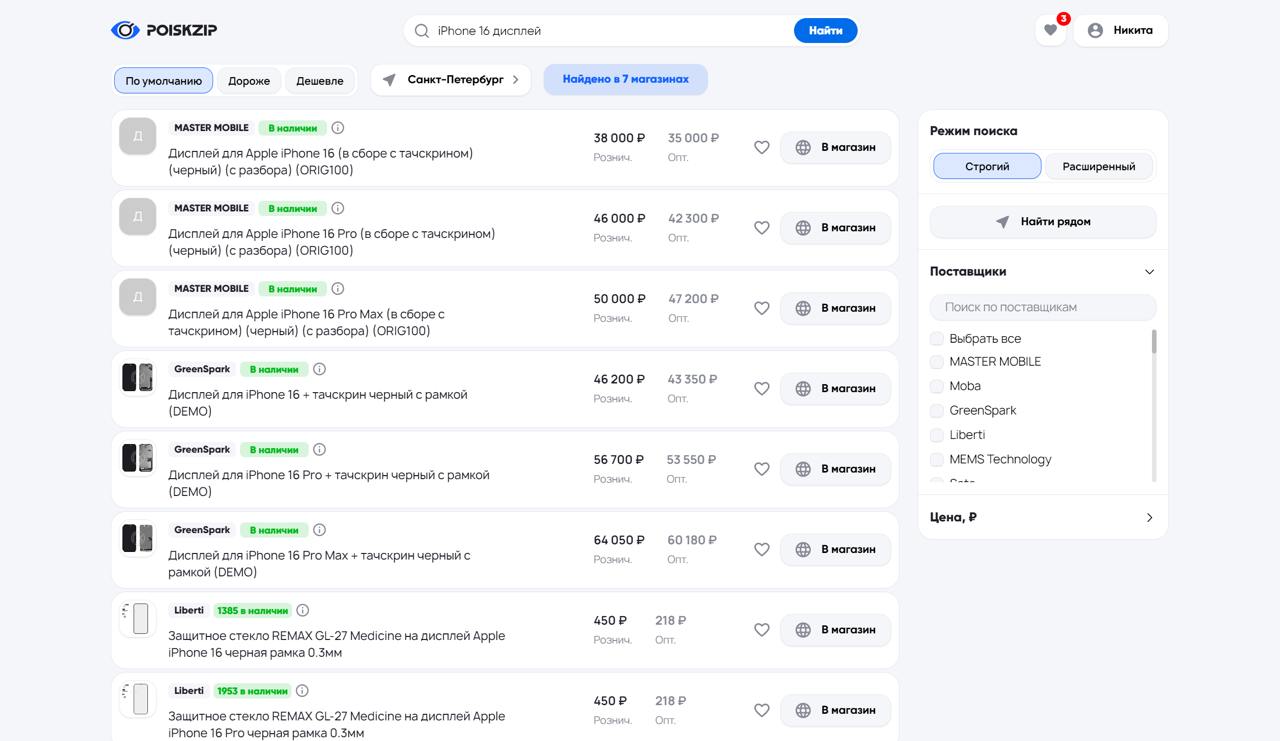Viewport: 1280px width, 741px height.
Task: Go to store for 64 050 ₽ item
Action: [835, 549]
